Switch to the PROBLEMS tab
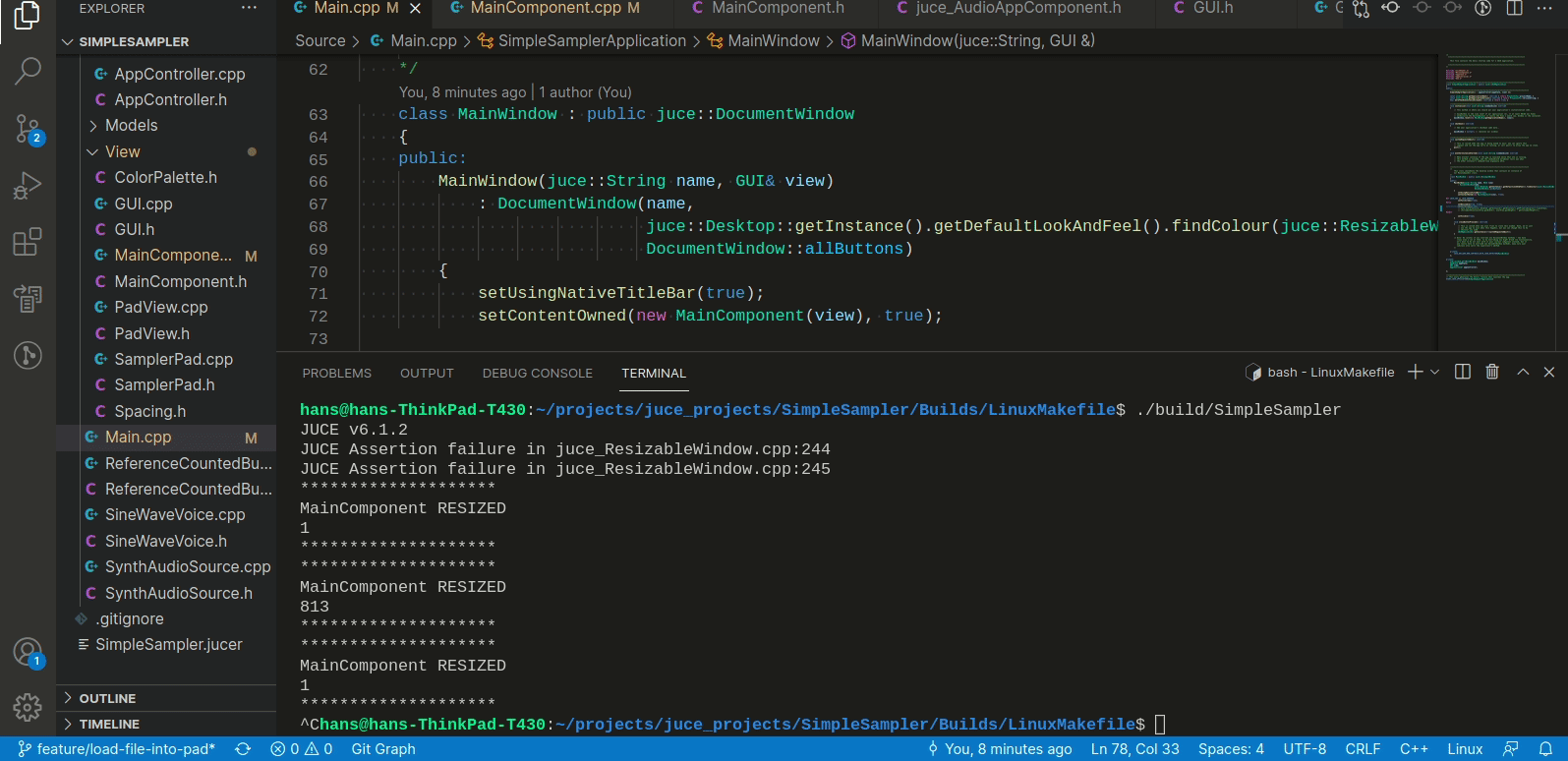Image resolution: width=1568 pixels, height=761 pixels. (x=336, y=374)
